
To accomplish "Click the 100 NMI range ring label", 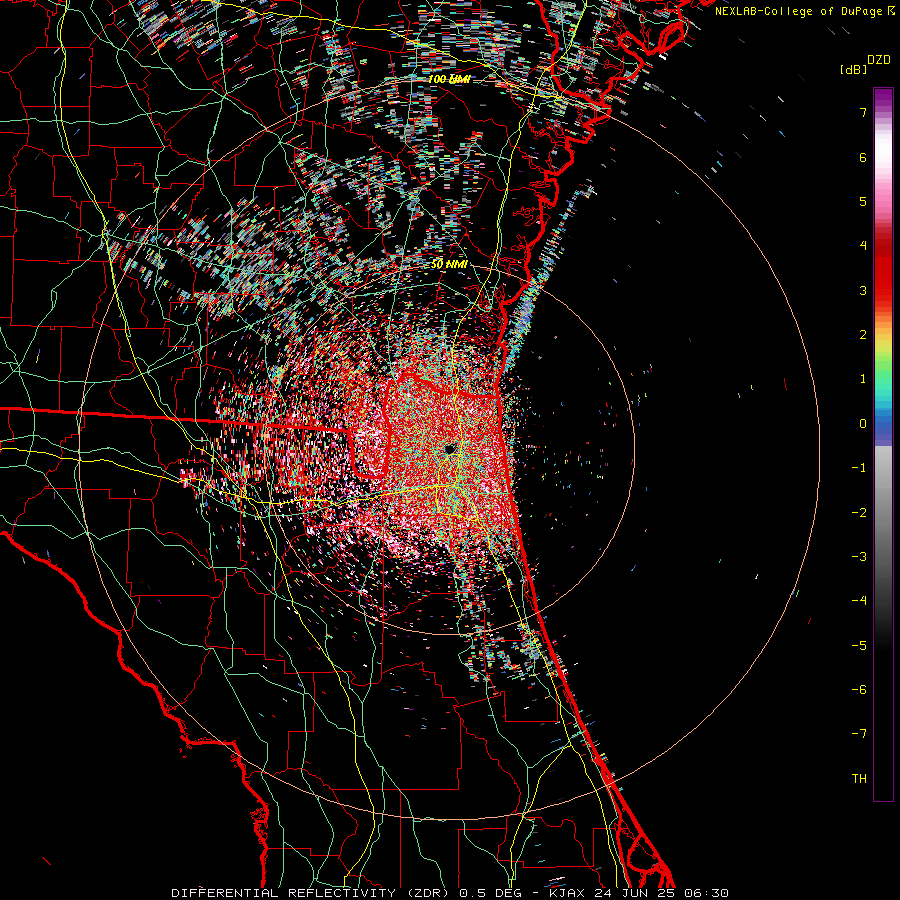I will pos(449,79).
